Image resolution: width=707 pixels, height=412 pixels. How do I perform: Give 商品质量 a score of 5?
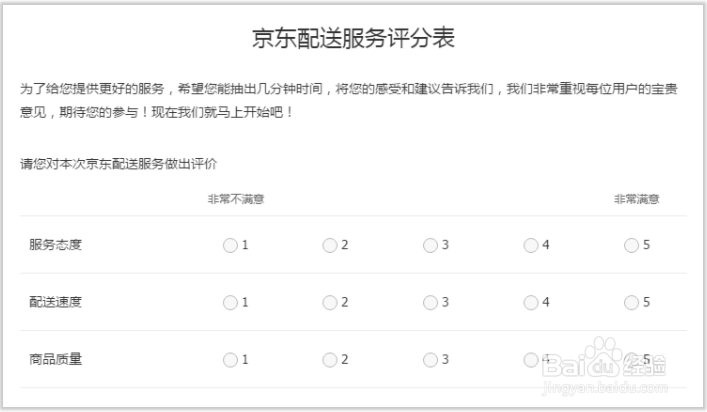[x=631, y=360]
